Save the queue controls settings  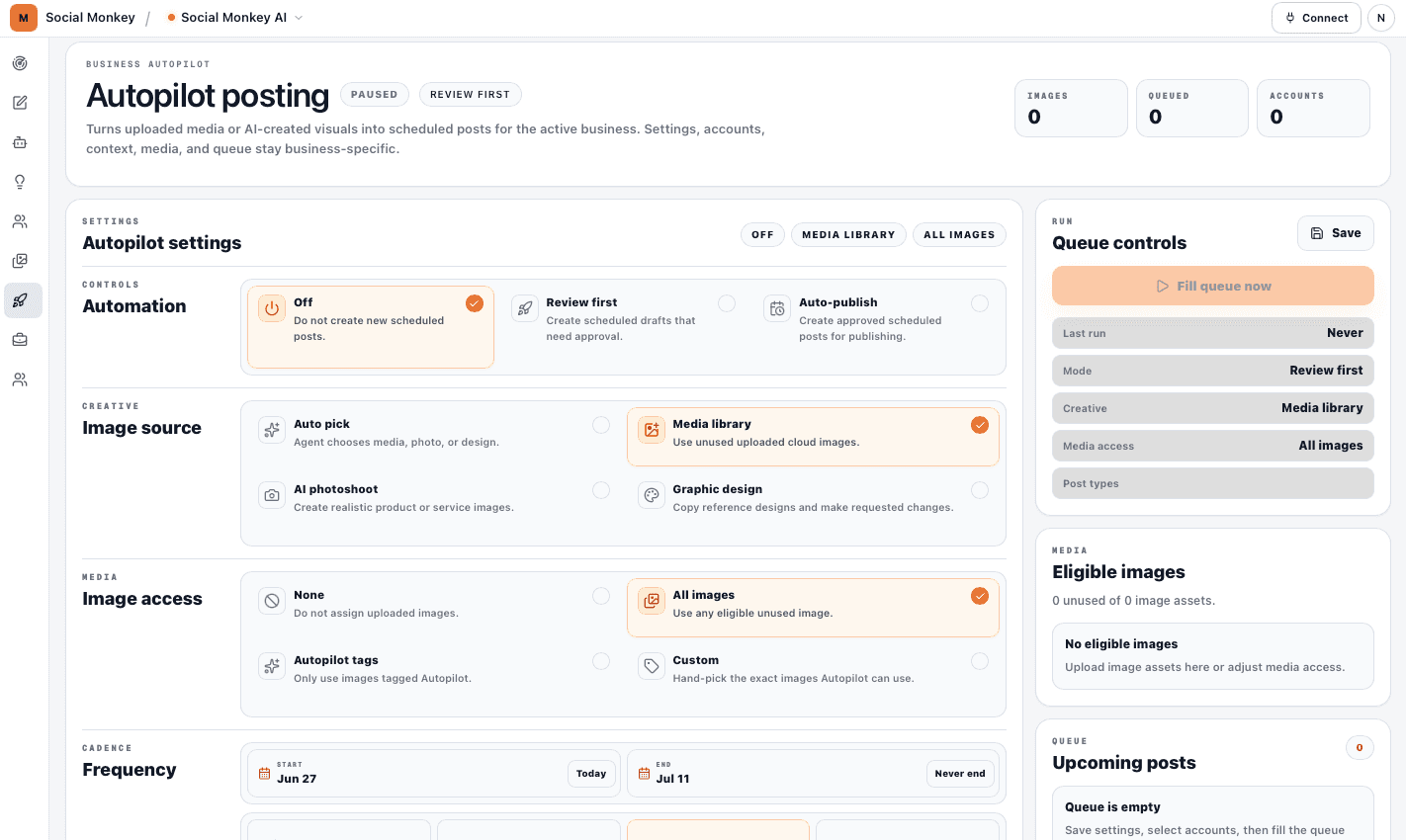pos(1336,233)
